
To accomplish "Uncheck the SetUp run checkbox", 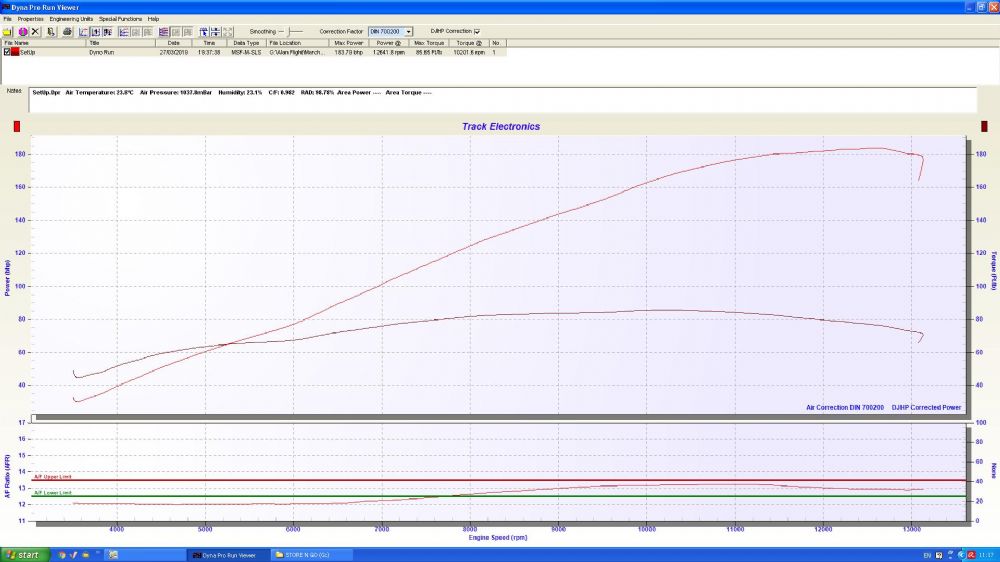I will [7, 52].
